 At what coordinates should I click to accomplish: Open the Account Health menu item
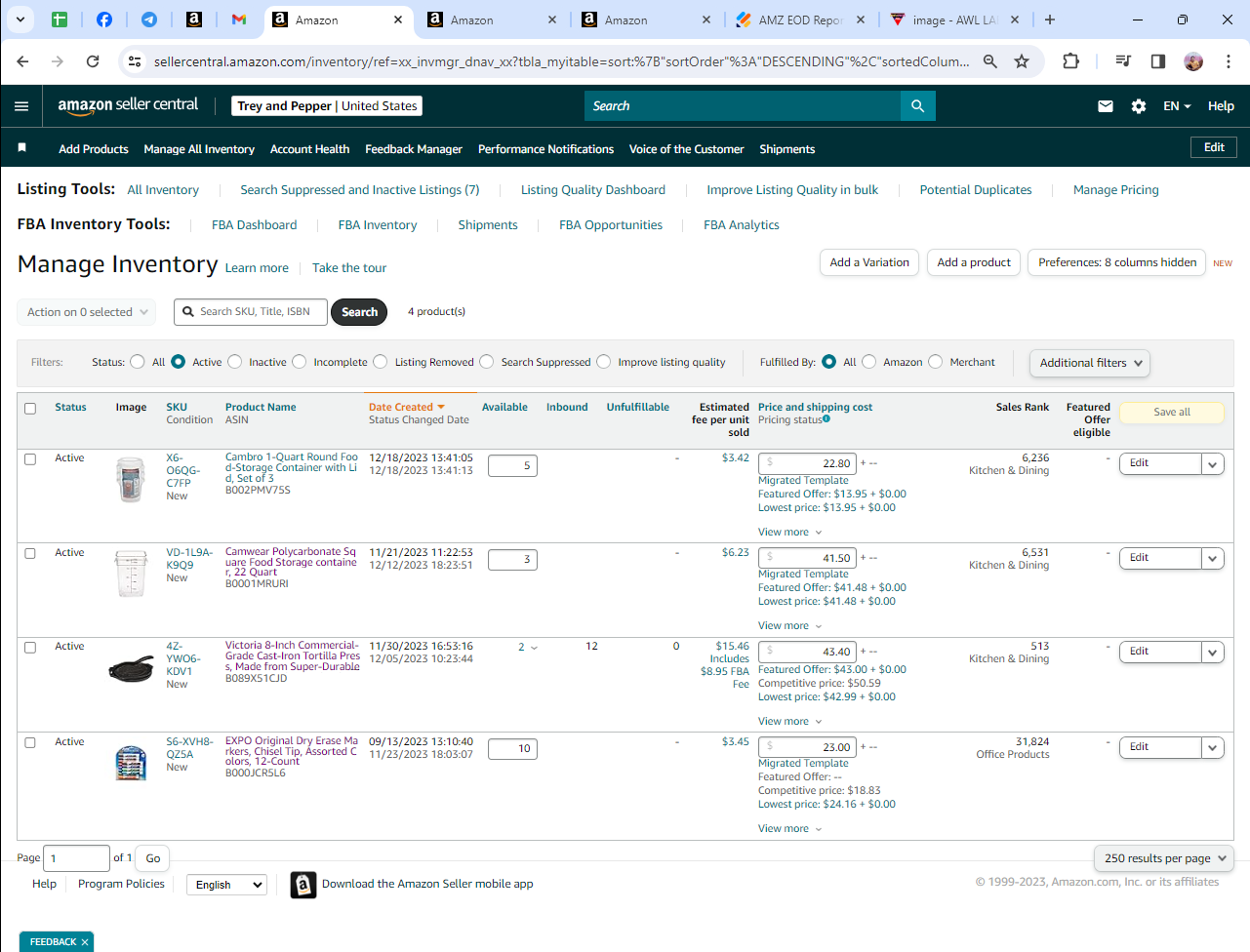309,149
